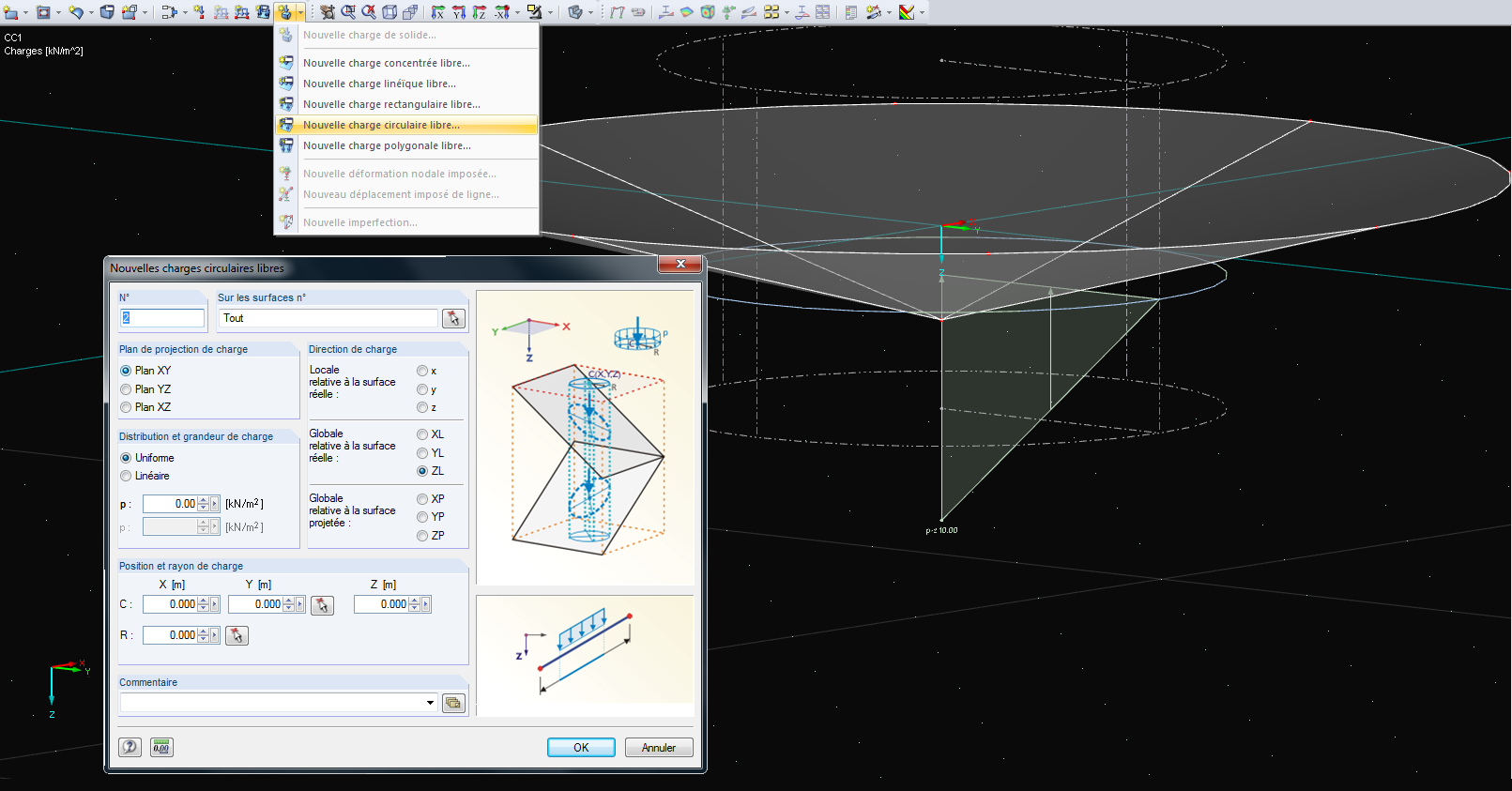Set view in Z direction

tap(480, 12)
